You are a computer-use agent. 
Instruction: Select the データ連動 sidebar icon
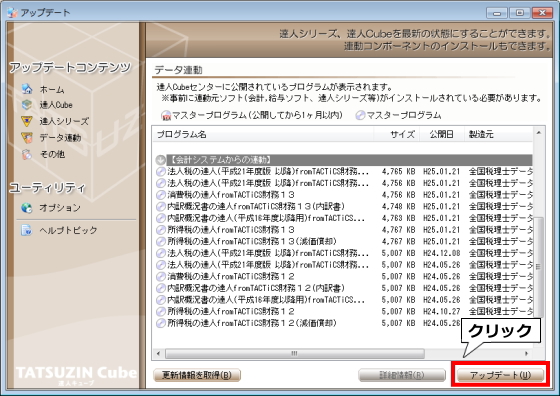(27, 137)
